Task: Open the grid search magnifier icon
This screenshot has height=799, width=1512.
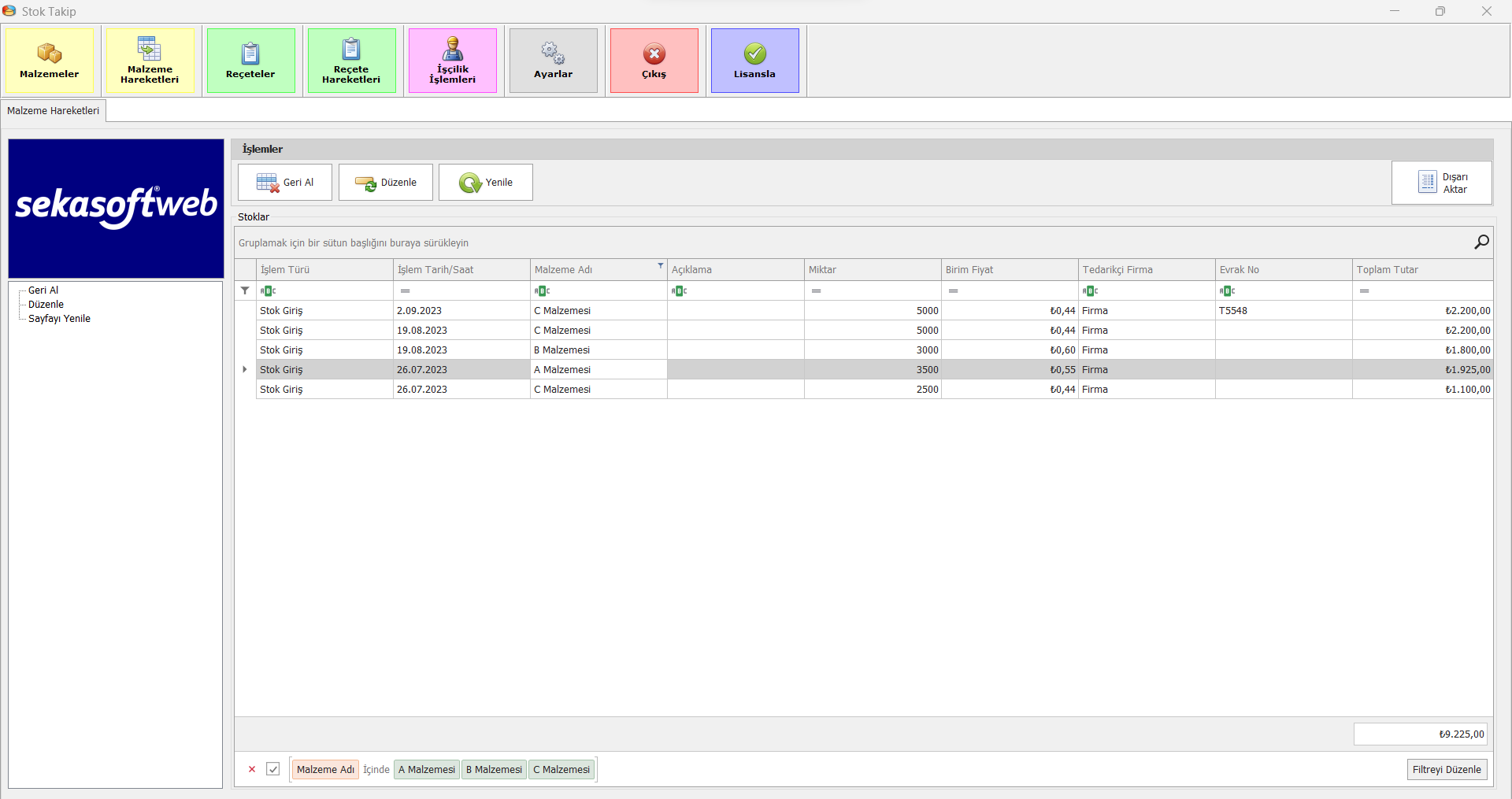Action: pyautogui.click(x=1481, y=242)
